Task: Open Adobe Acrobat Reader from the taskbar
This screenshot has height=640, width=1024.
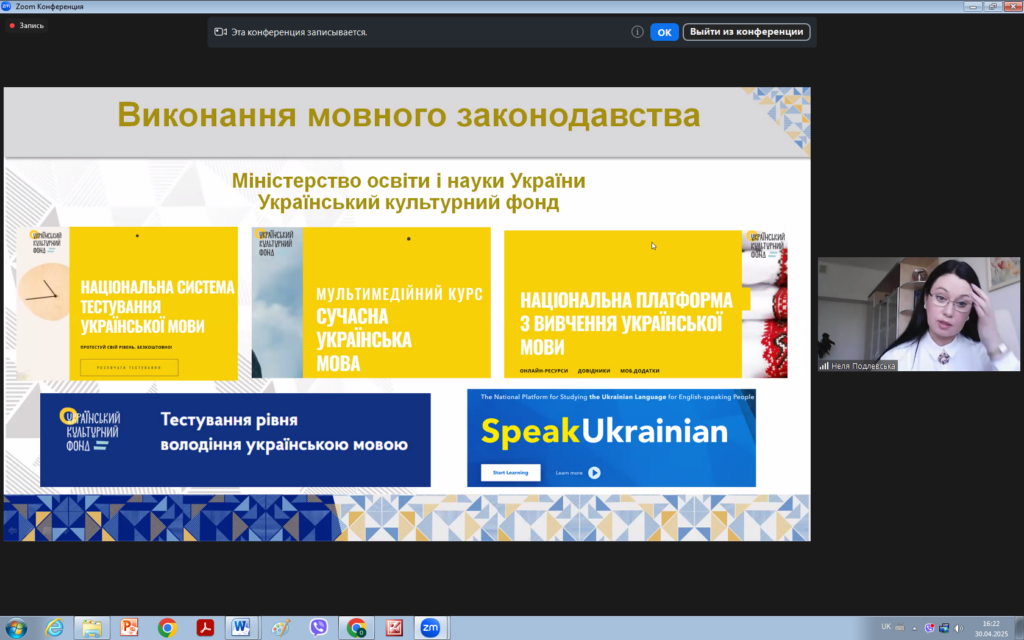Action: click(x=205, y=628)
